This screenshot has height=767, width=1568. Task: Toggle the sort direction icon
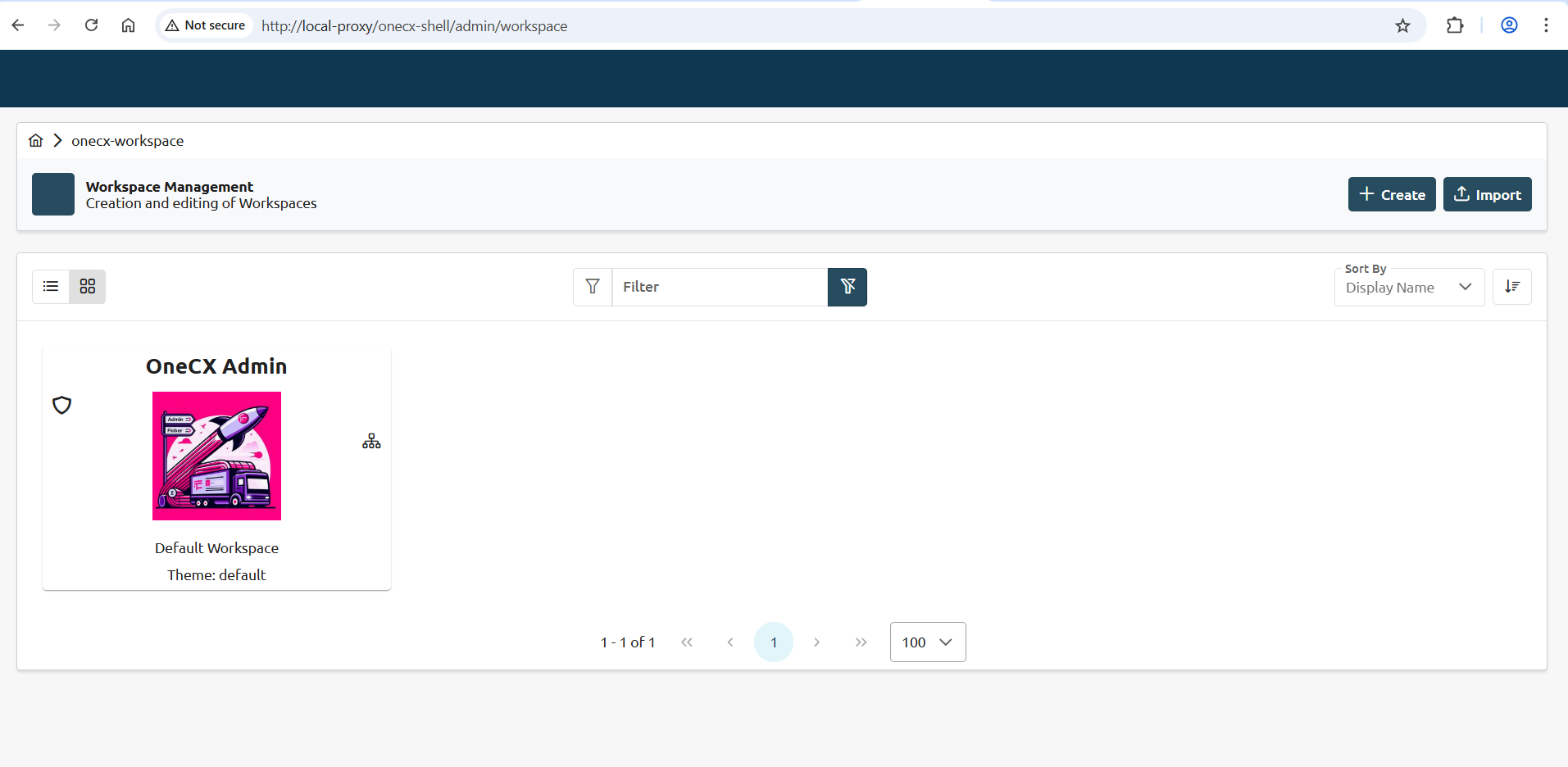point(1511,287)
